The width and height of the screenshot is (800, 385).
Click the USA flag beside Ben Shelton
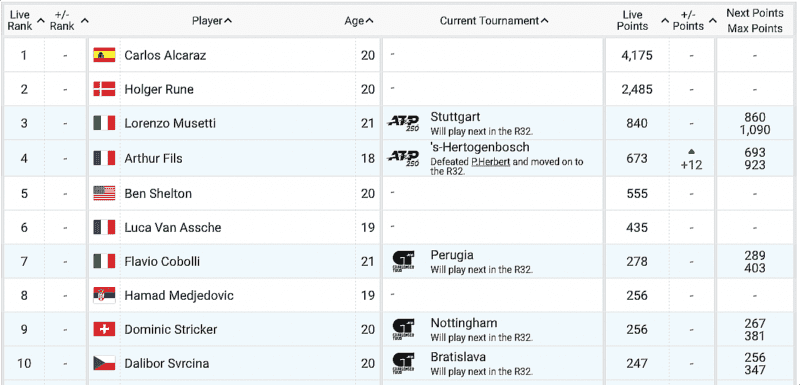(104, 193)
